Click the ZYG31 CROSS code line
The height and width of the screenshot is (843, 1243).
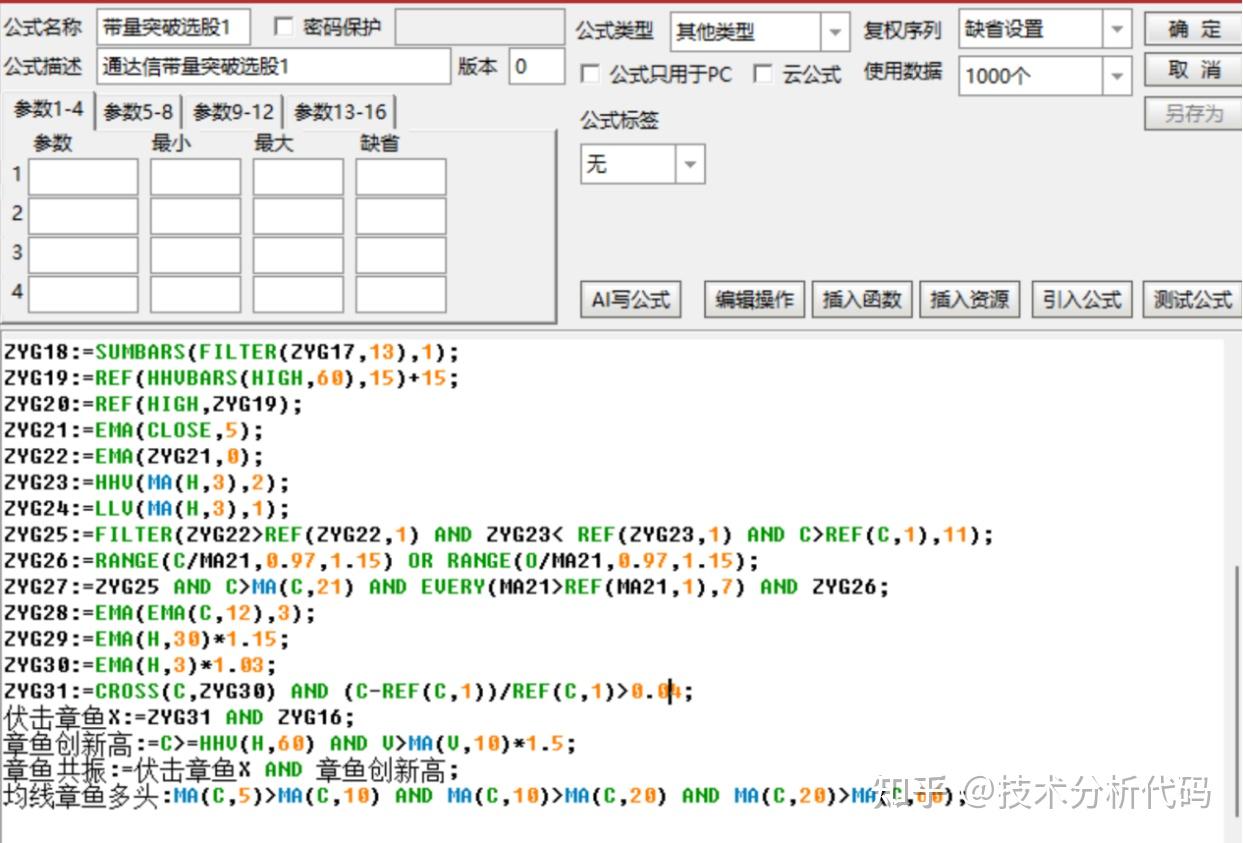[349, 690]
